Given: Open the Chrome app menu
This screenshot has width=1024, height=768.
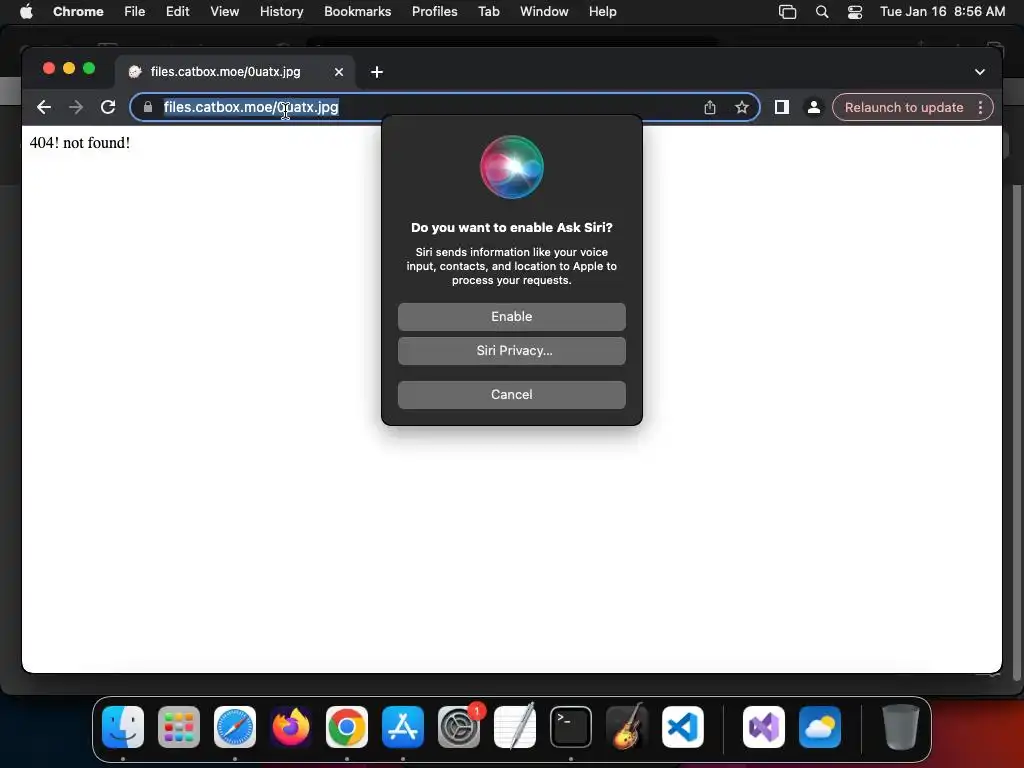Looking at the screenshot, I should coord(78,11).
